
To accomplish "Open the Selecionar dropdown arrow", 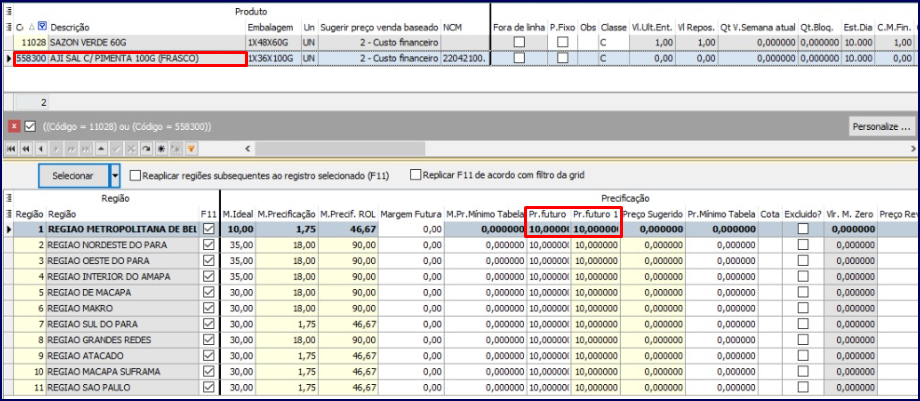I will click(x=116, y=176).
